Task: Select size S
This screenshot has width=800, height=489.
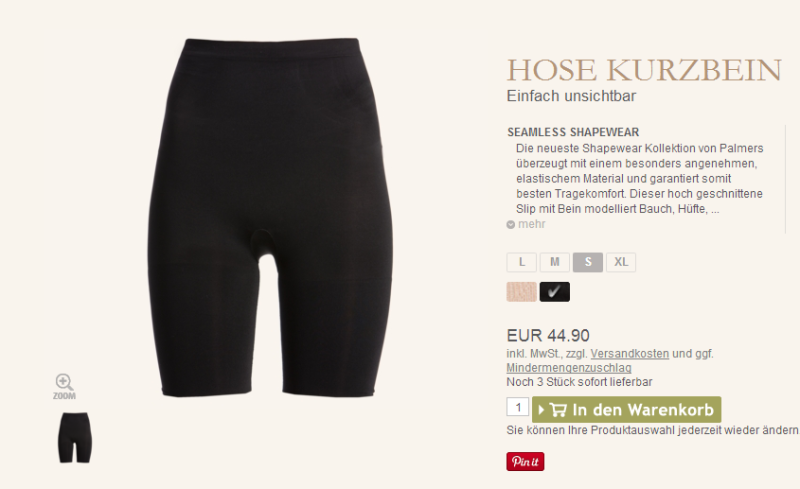Action: coord(588,262)
